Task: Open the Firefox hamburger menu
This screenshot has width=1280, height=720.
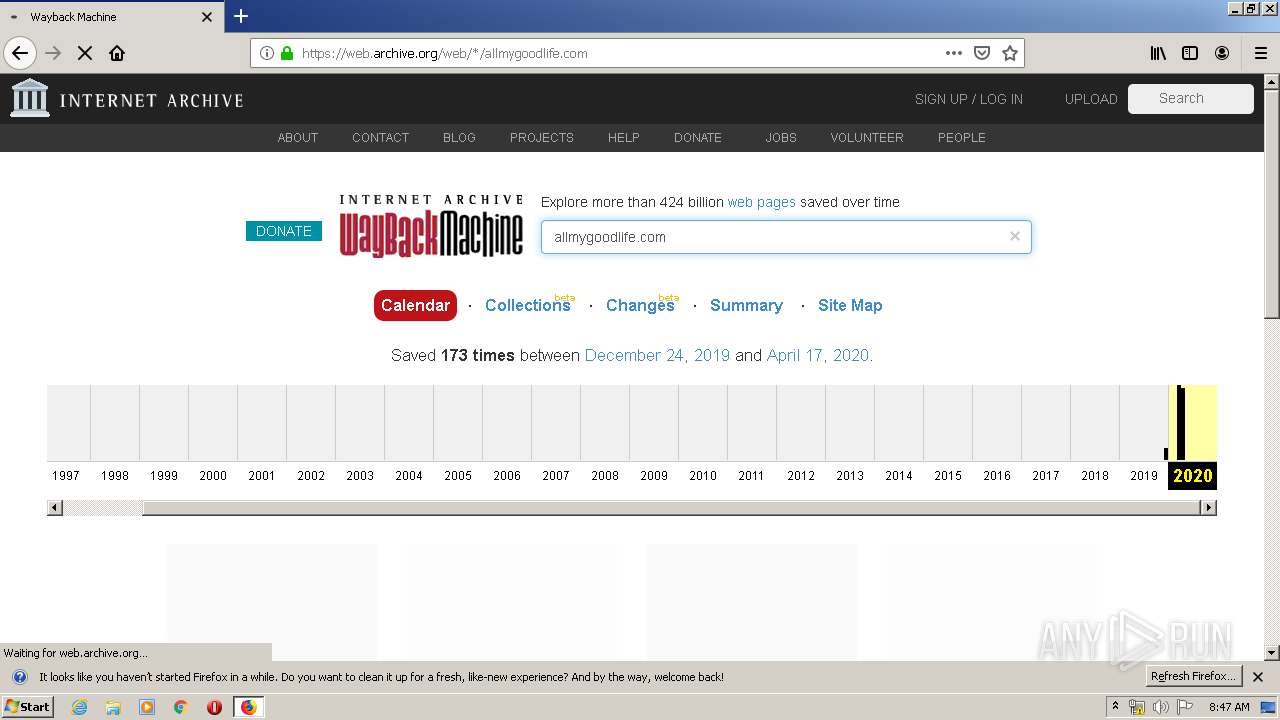Action: pos(1260,53)
